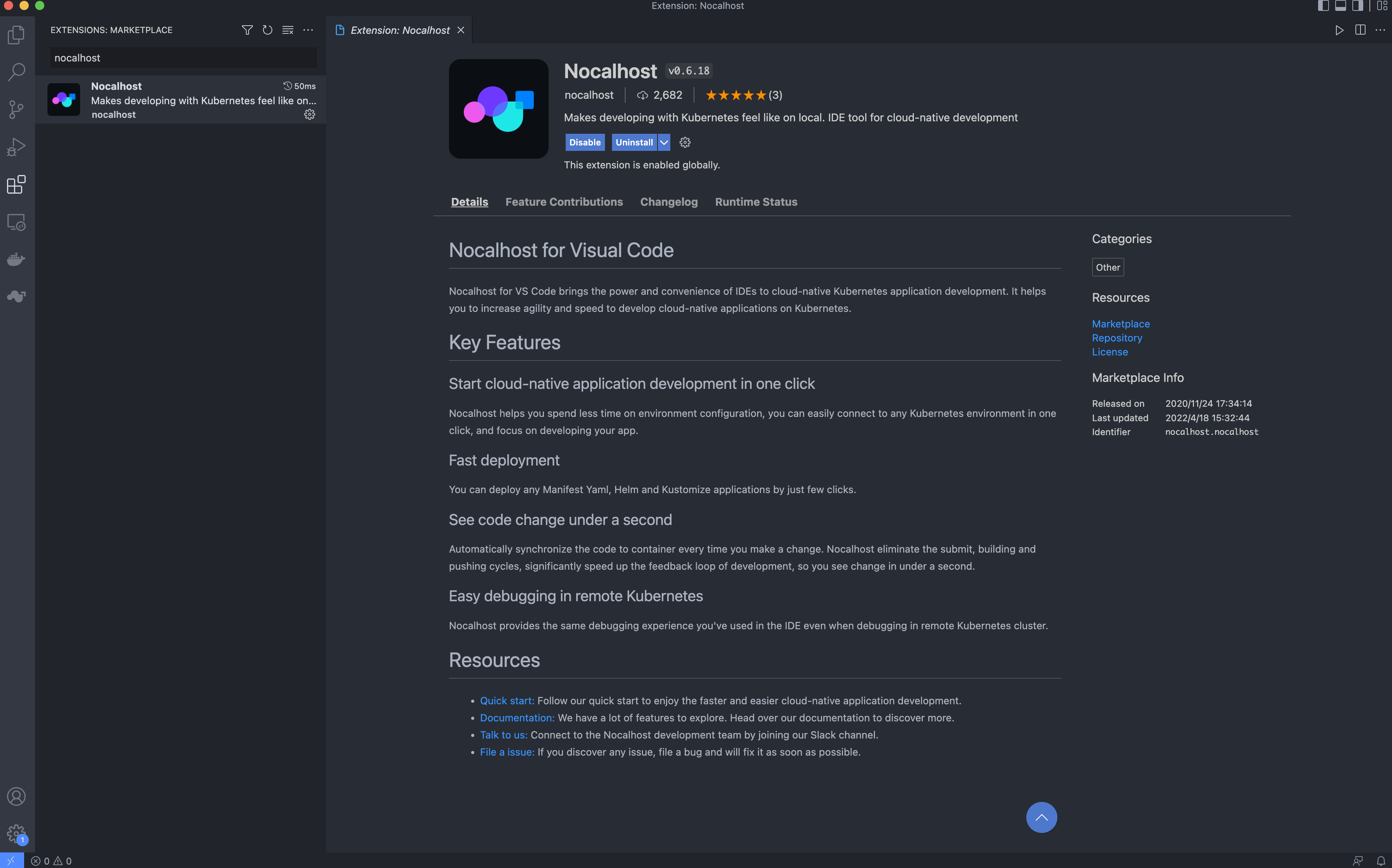
Task: Switch to the Details tab
Action: point(470,202)
